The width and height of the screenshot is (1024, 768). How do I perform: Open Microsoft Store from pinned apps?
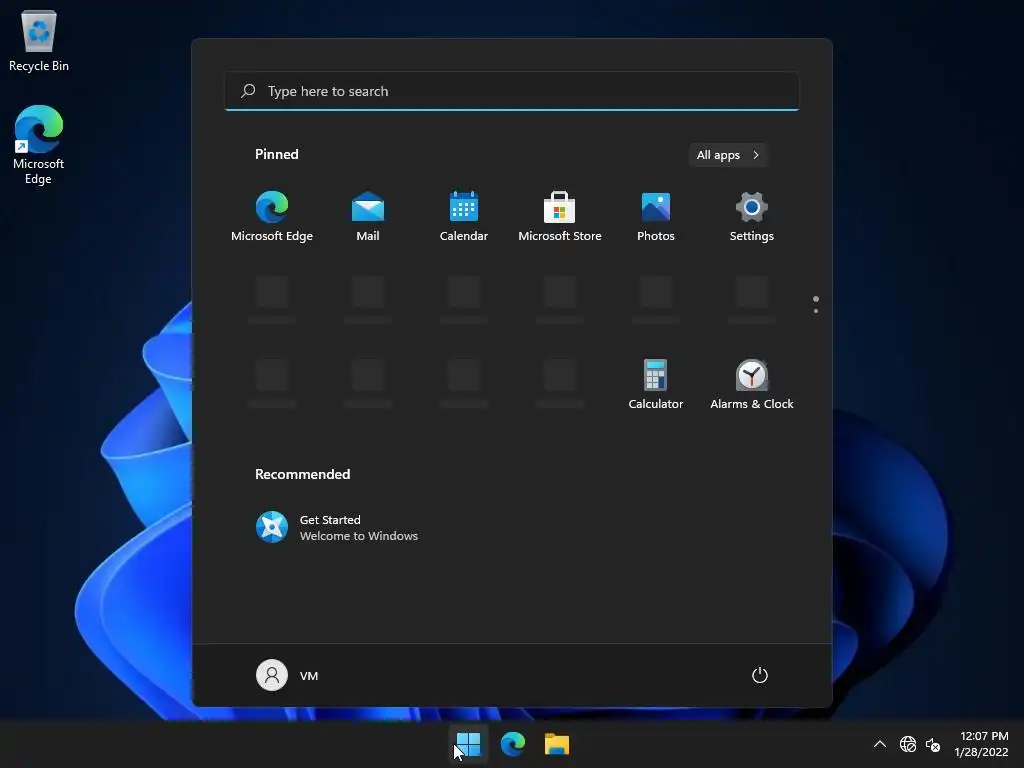[x=560, y=216]
